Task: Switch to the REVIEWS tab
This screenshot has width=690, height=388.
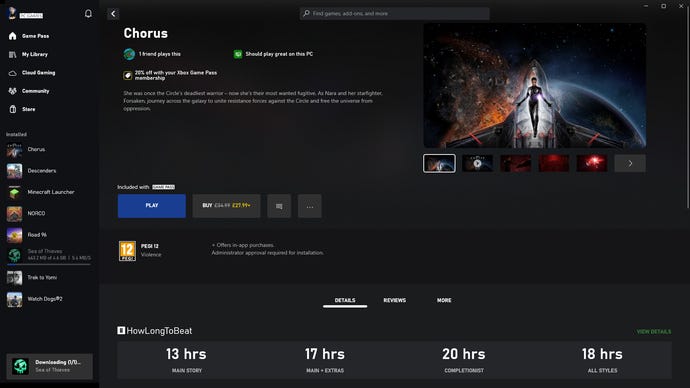Action: pos(395,300)
